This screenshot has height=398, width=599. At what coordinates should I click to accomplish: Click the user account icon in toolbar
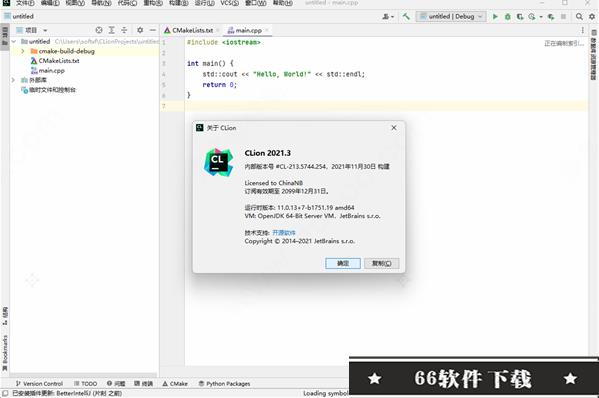pyautogui.click(x=386, y=16)
